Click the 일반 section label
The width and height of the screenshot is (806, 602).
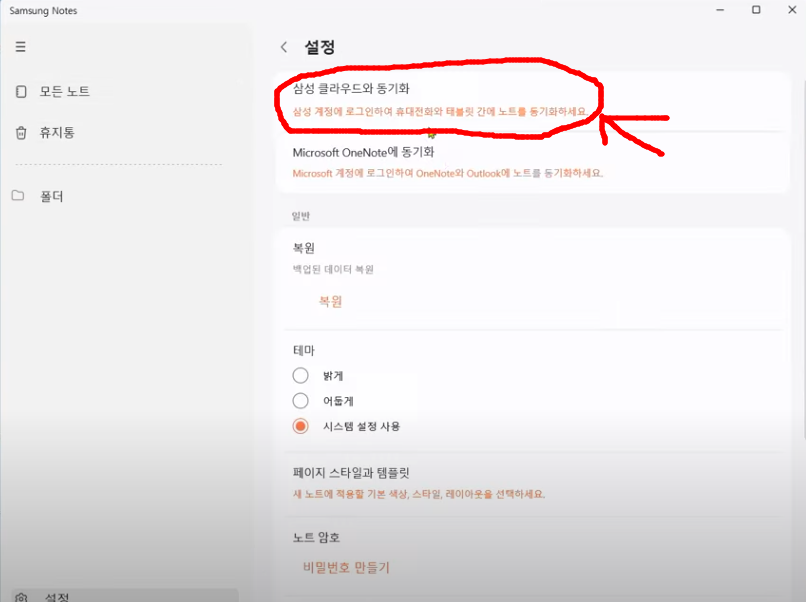[x=301, y=216]
